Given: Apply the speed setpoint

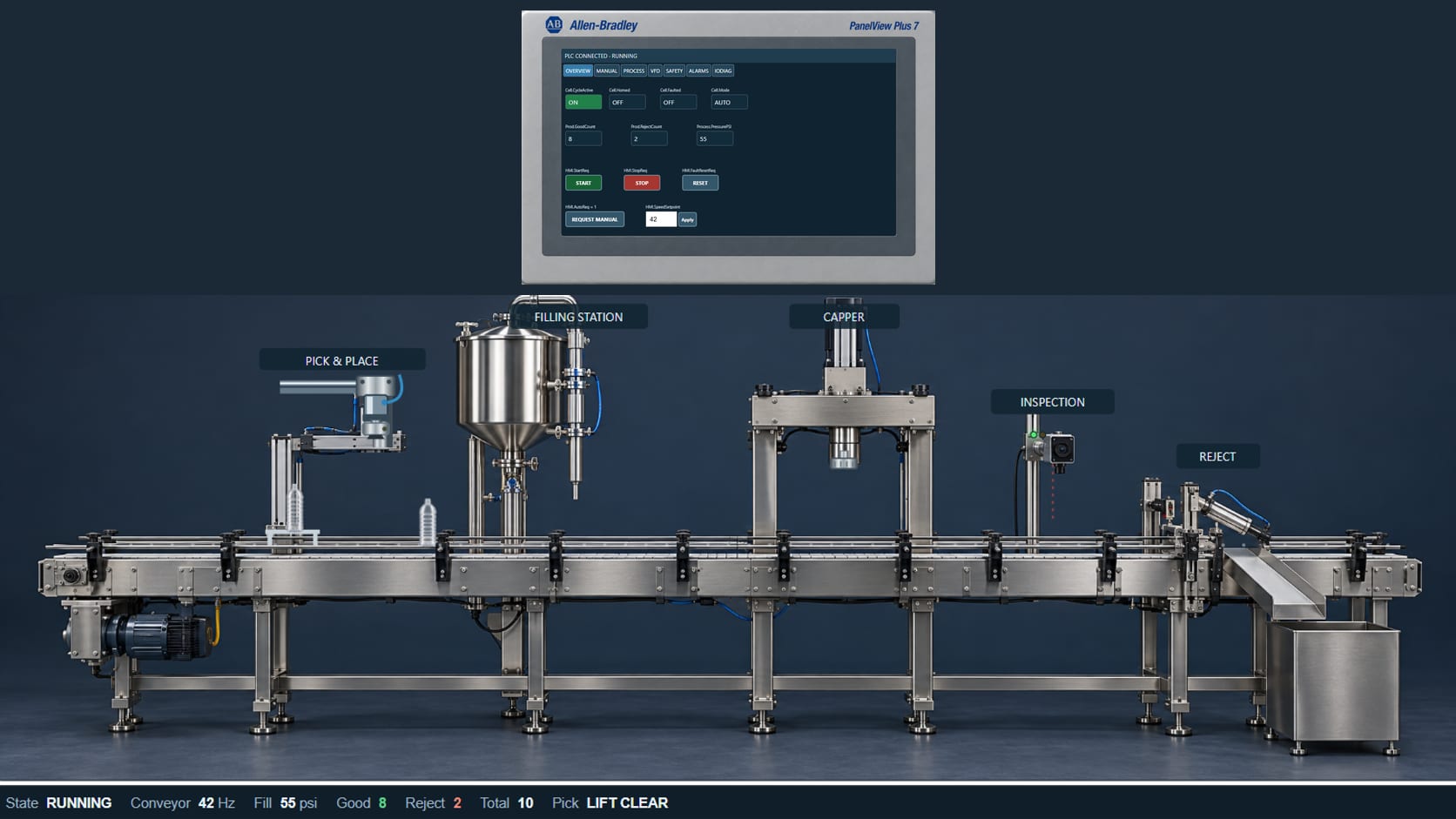Looking at the screenshot, I should [x=688, y=219].
